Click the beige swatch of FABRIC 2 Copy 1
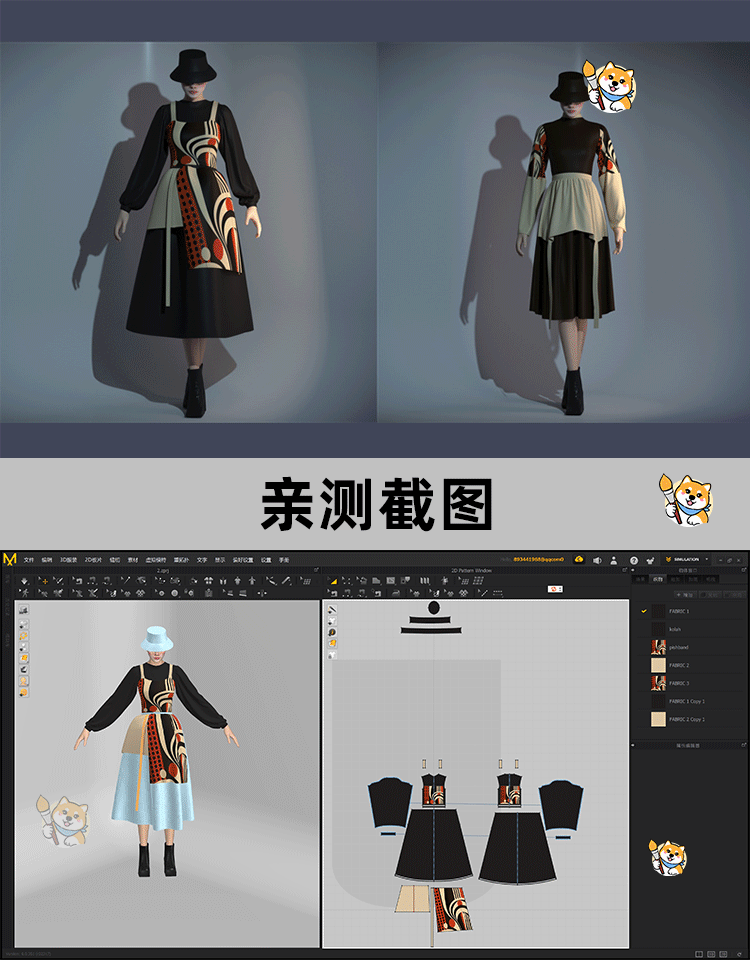 coord(658,719)
